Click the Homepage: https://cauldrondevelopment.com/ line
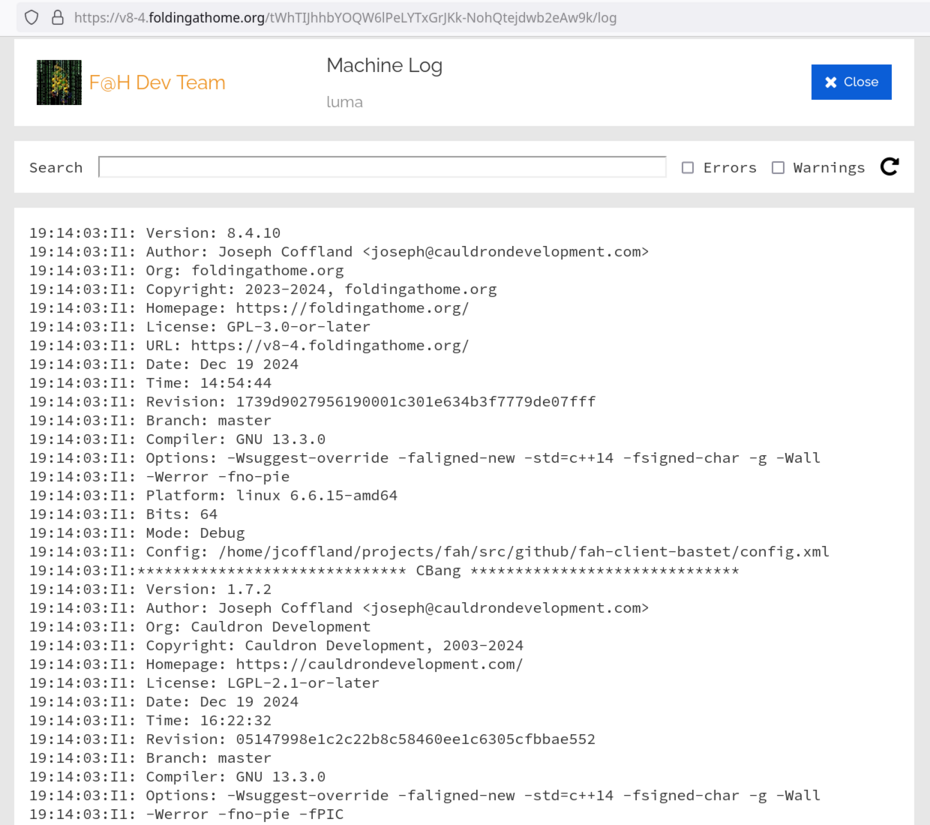 click(x=276, y=664)
